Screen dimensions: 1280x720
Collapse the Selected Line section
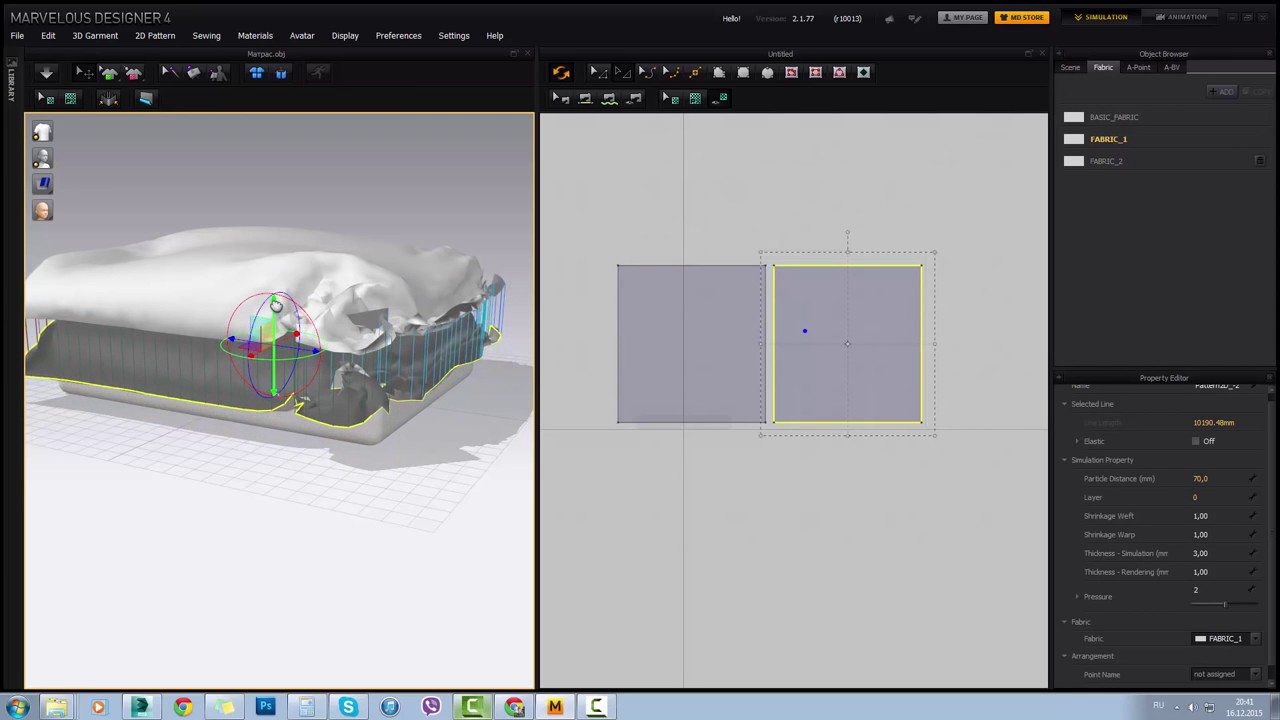tap(1065, 404)
